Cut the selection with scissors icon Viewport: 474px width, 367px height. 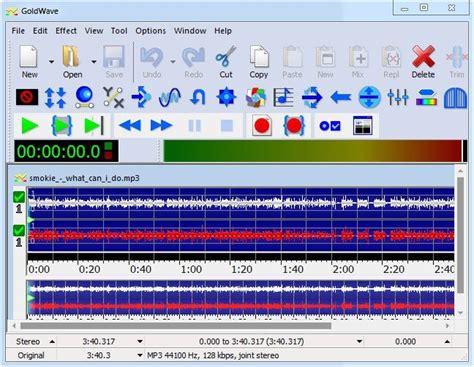coord(226,62)
